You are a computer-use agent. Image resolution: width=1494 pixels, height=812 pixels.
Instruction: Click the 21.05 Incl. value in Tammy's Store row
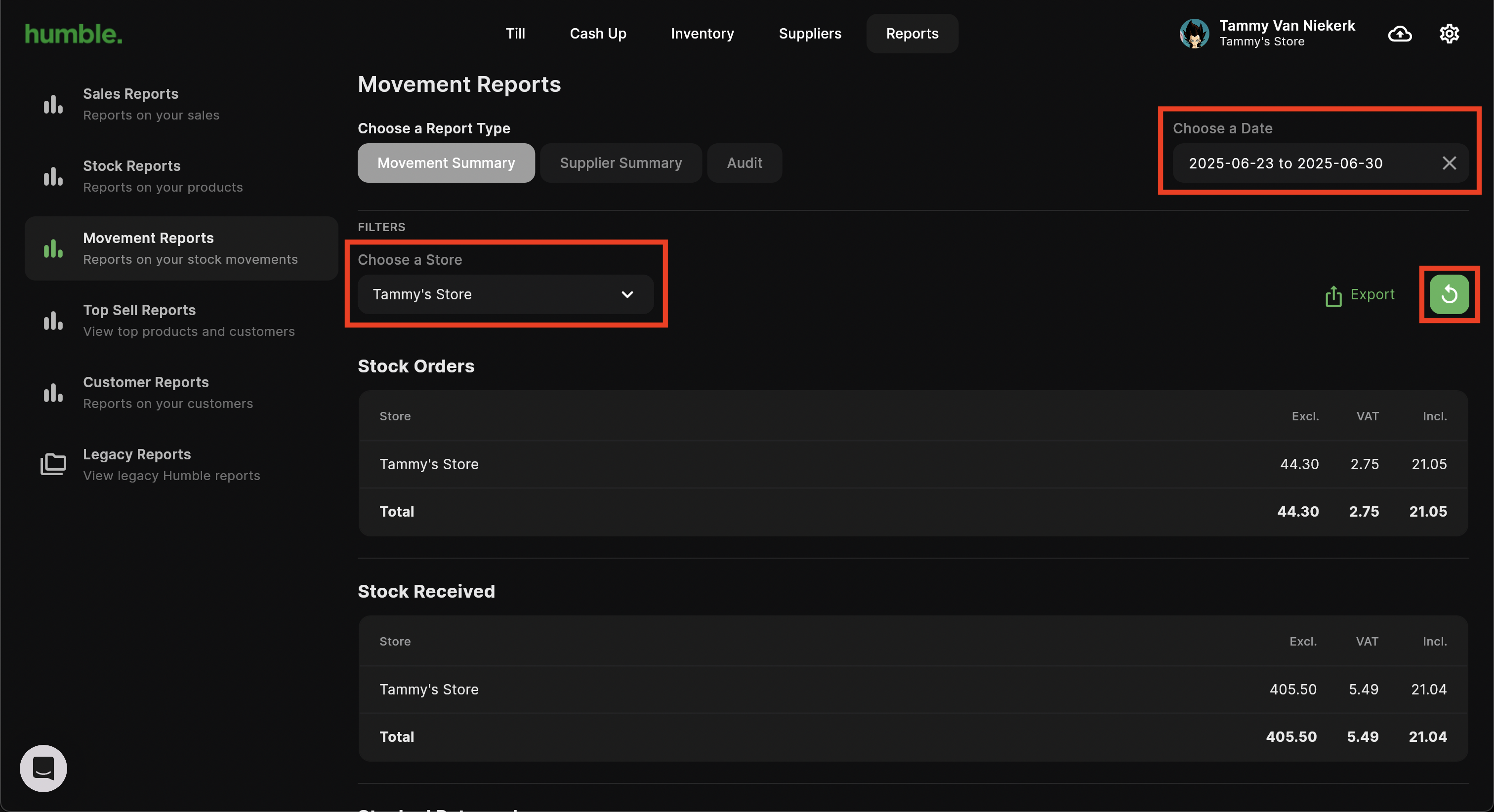point(1429,465)
